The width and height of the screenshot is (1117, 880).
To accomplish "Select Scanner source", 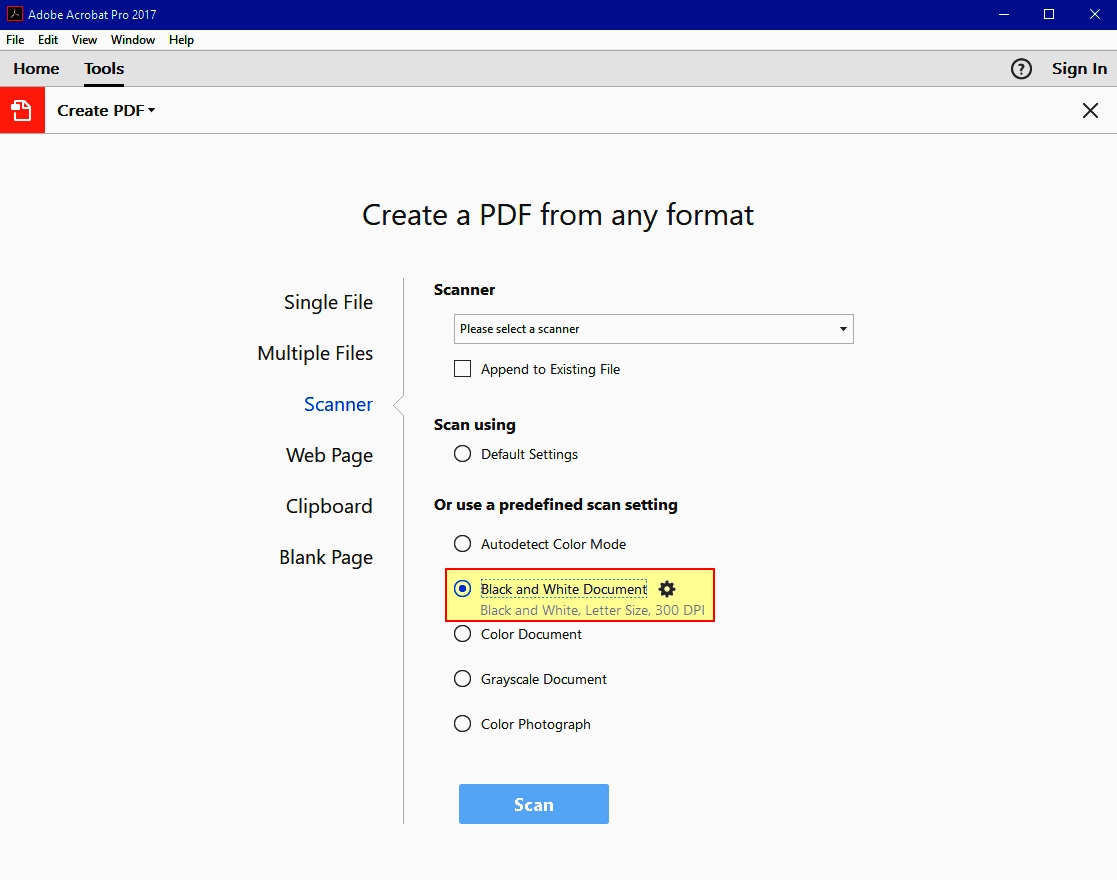I will [338, 404].
